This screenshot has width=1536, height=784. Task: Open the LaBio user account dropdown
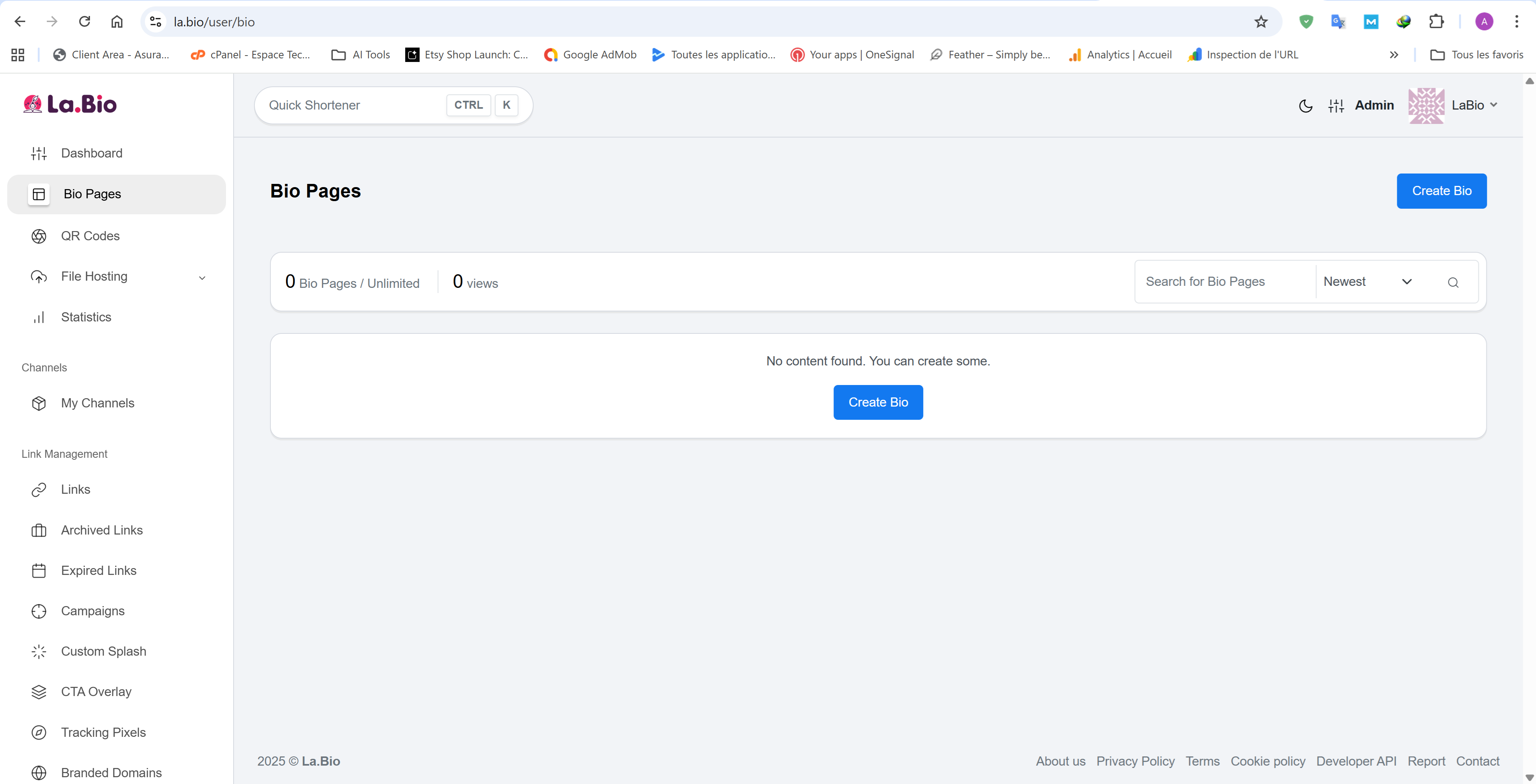tap(1473, 106)
